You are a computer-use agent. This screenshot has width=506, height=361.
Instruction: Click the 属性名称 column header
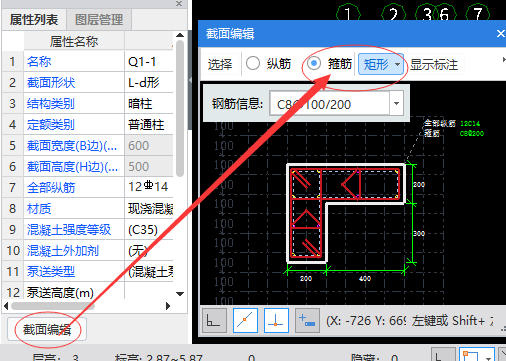(x=74, y=41)
